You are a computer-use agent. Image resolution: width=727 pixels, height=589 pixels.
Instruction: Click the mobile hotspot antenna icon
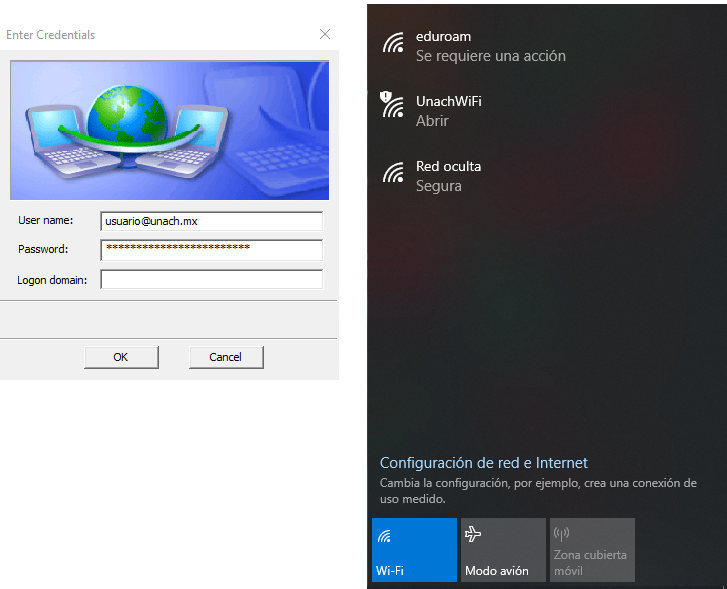click(561, 534)
